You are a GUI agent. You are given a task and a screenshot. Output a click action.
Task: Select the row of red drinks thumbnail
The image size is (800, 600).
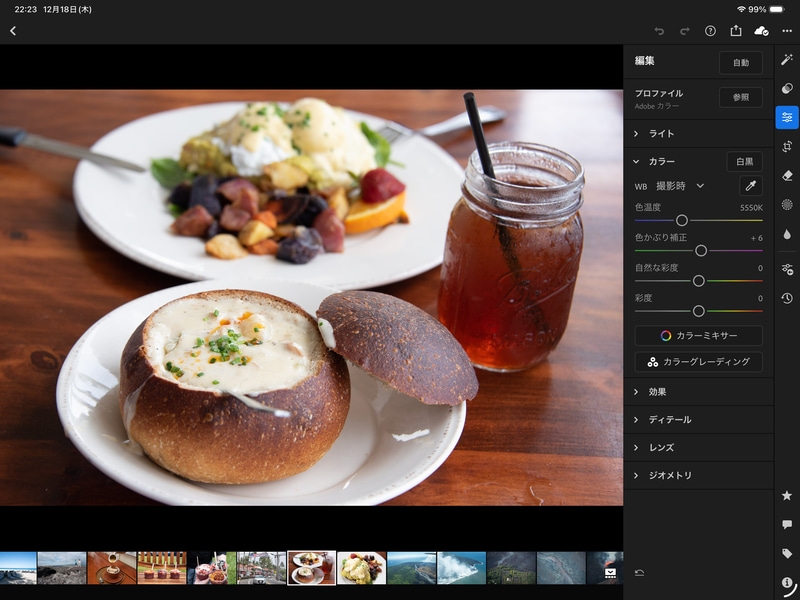coord(162,568)
